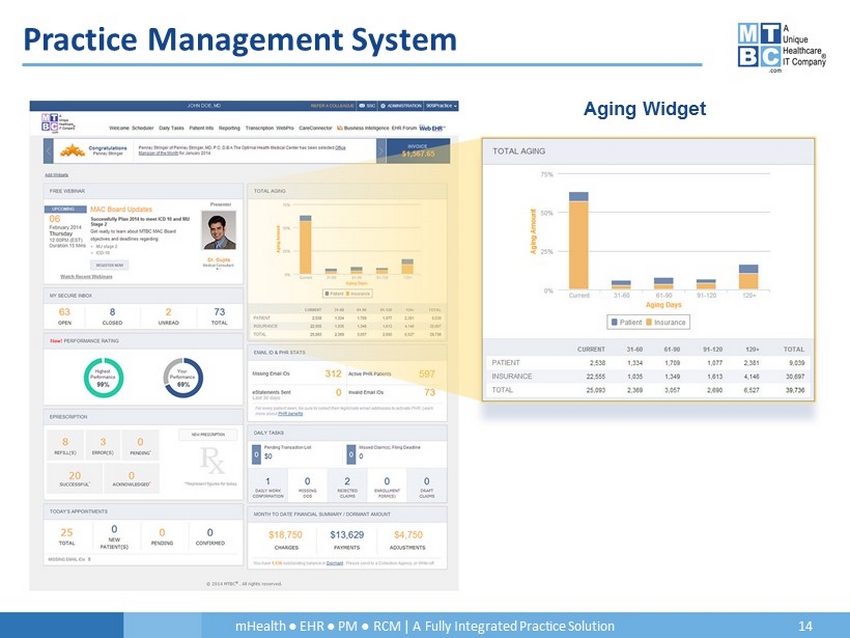
Task: Open the Draft Claims tile
Action: [427, 485]
